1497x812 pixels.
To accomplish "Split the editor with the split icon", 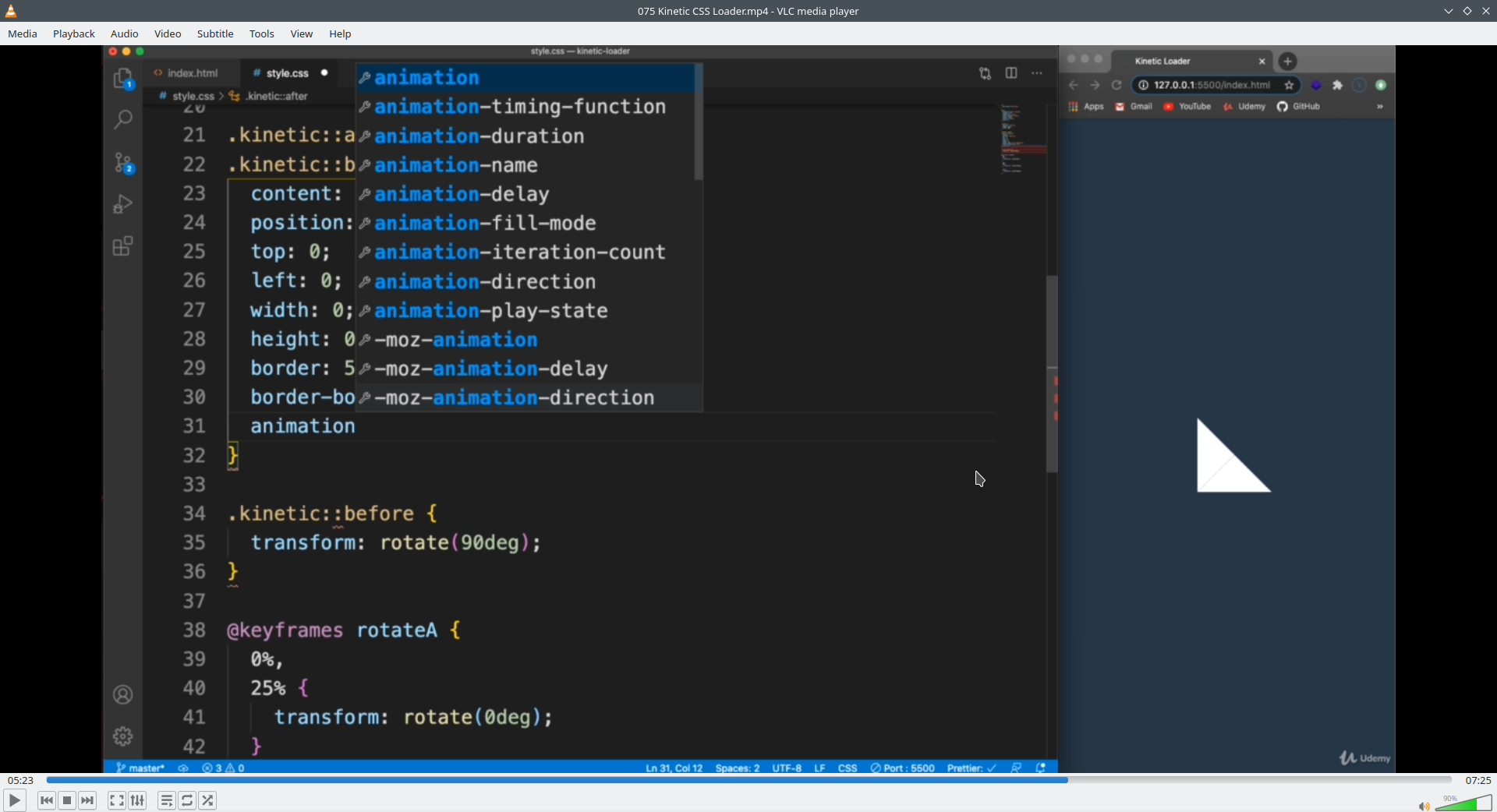I will pos(1011,73).
